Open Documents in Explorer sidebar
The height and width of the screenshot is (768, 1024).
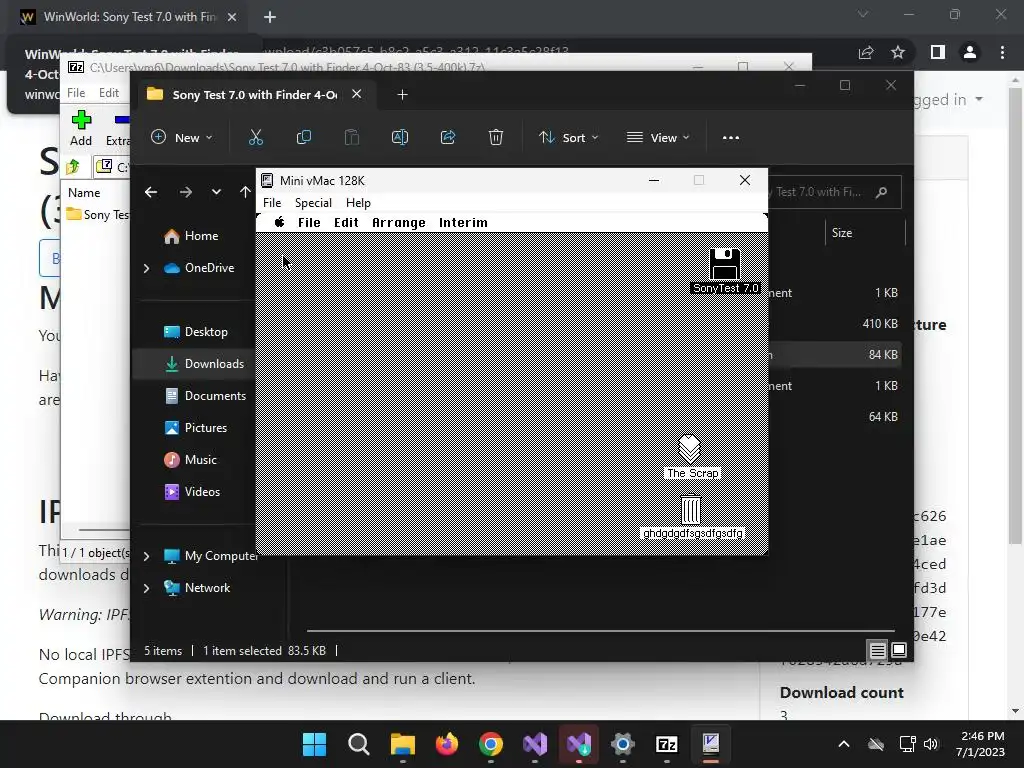206,396
